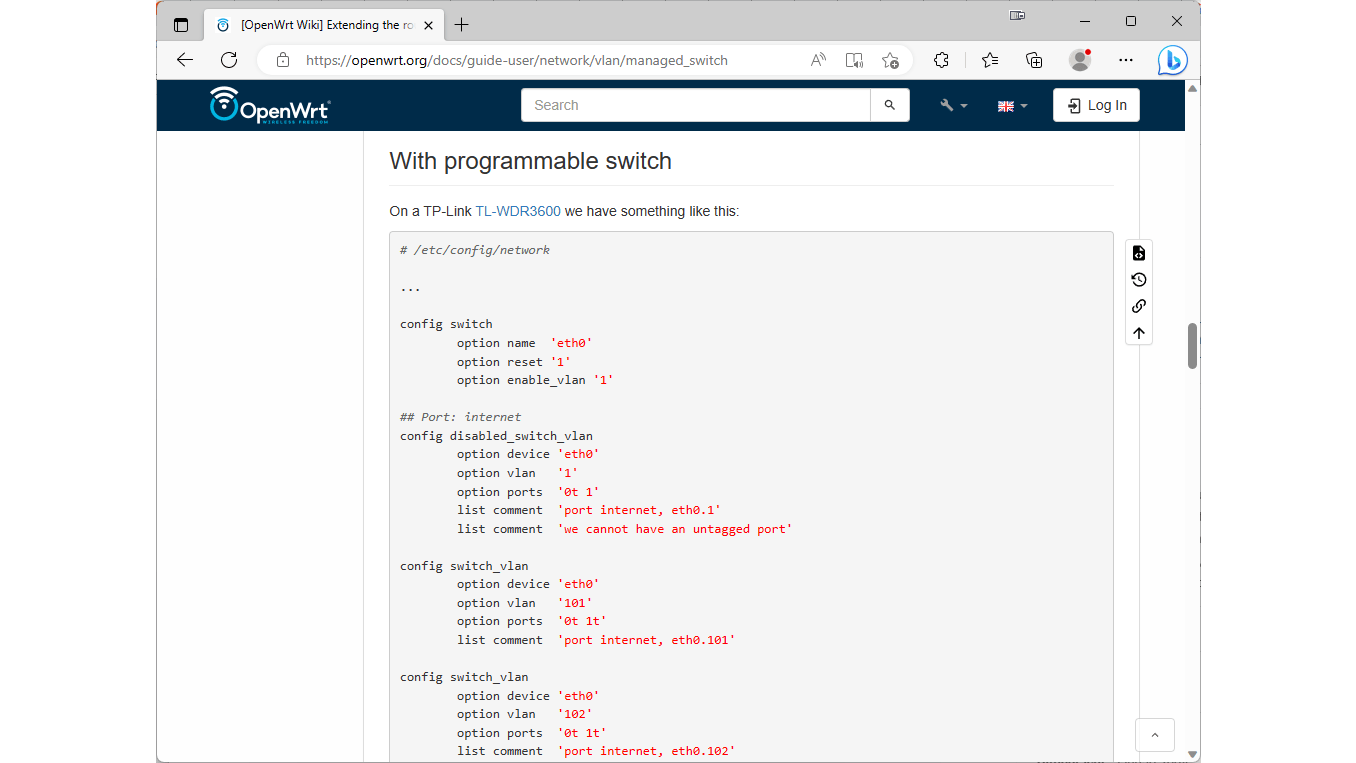Expand the wrench tools dropdown
The image size is (1356, 763).
pos(953,105)
